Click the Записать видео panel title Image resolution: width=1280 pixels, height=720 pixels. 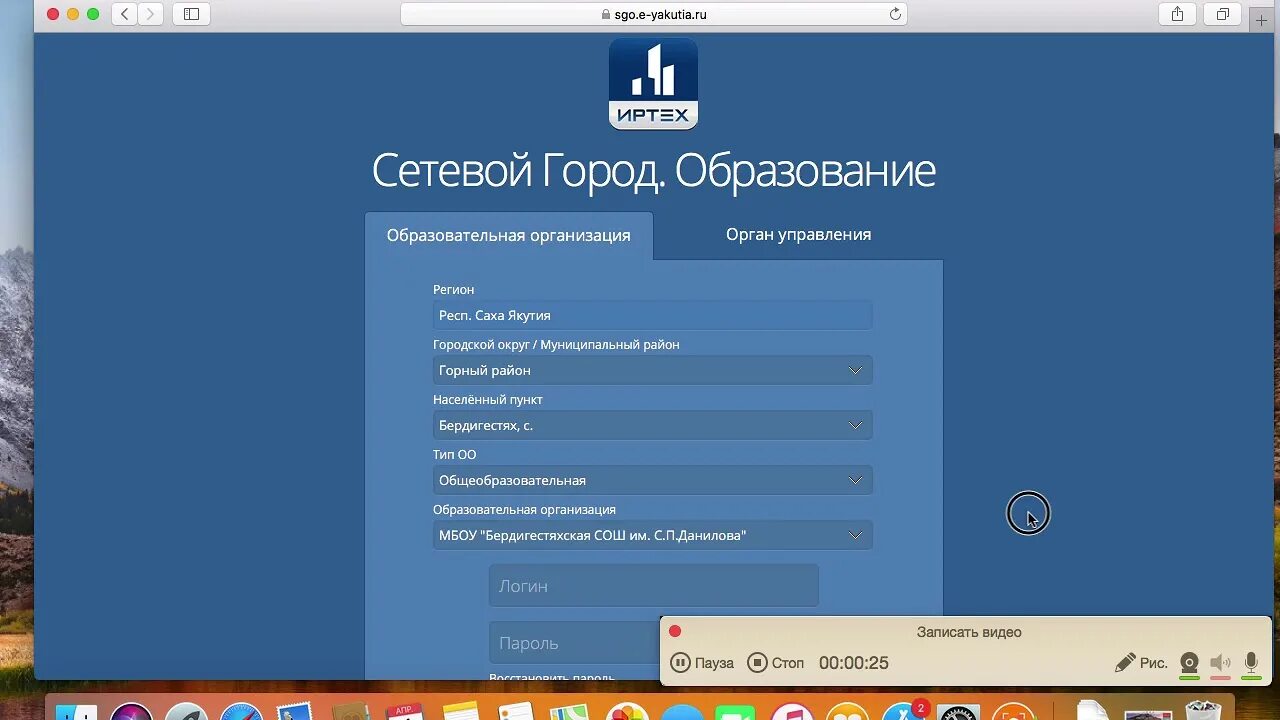pos(969,632)
